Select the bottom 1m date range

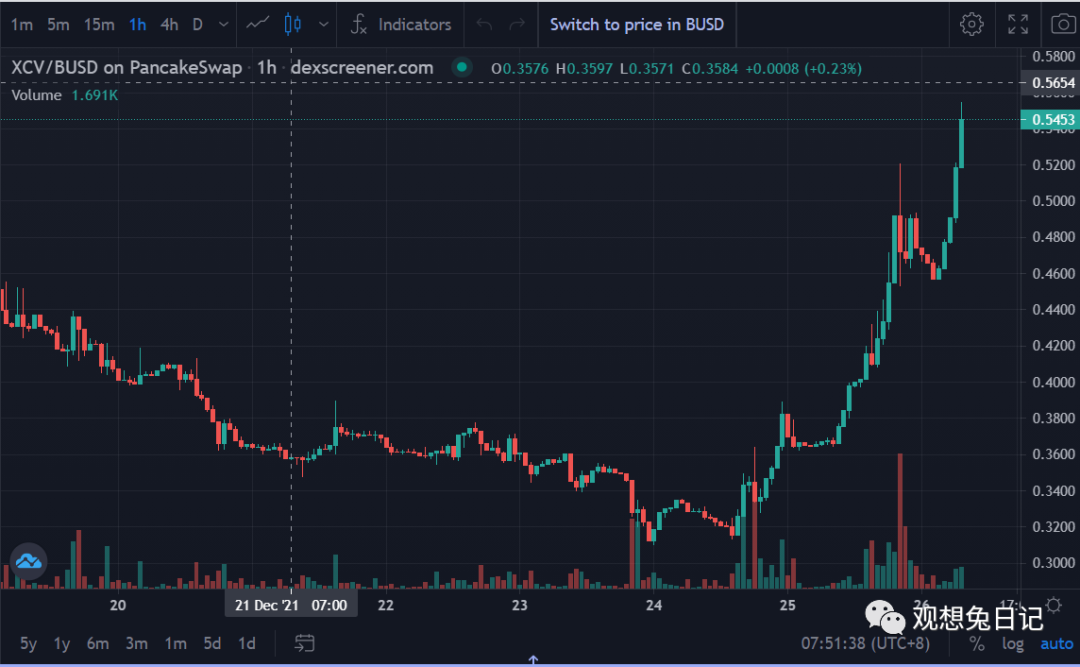[176, 644]
